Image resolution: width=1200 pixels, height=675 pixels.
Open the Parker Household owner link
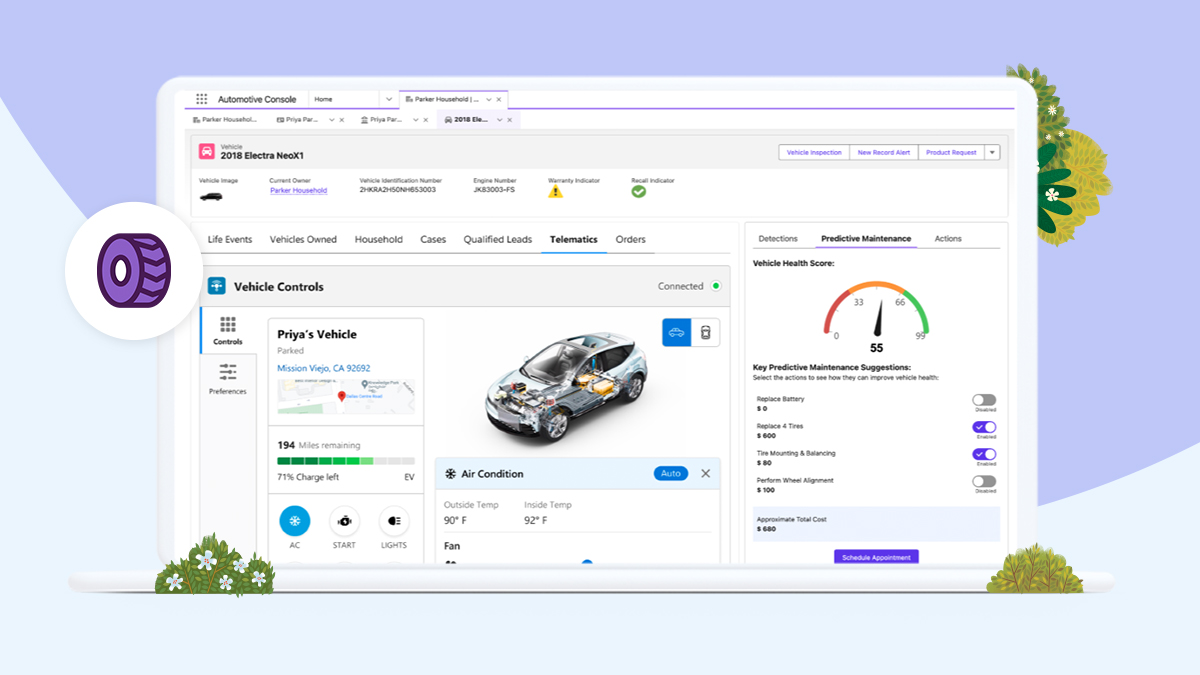point(298,190)
